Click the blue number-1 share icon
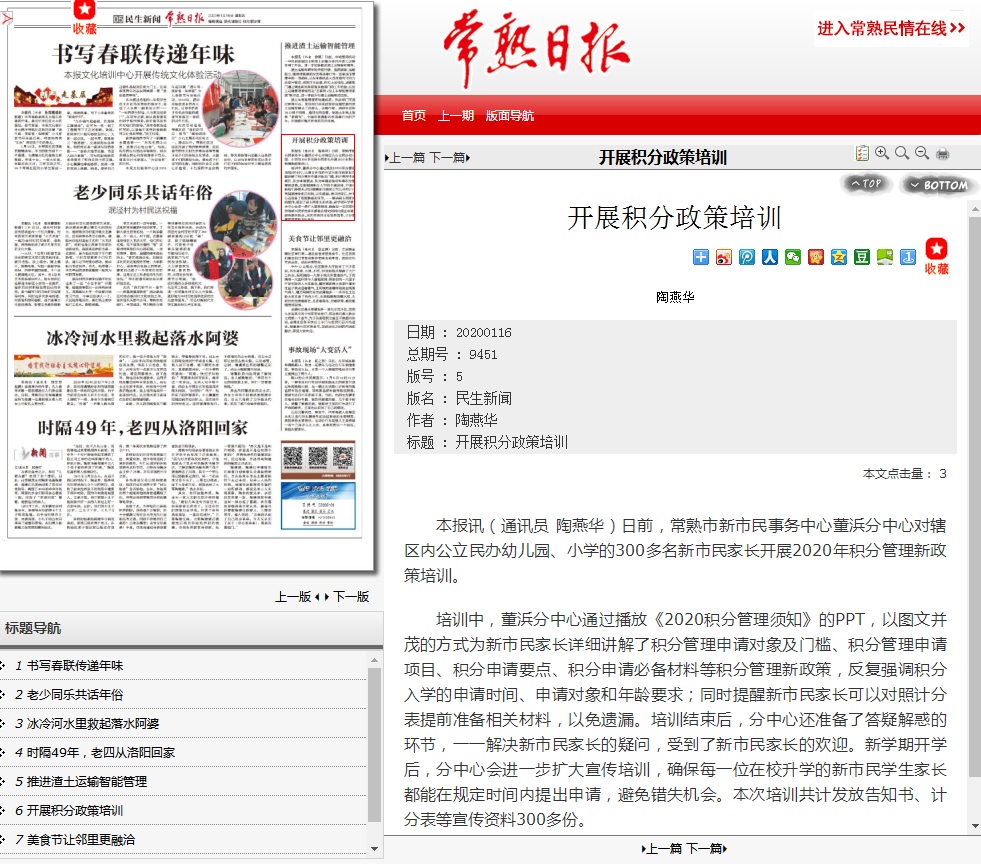981x864 pixels. tap(908, 257)
